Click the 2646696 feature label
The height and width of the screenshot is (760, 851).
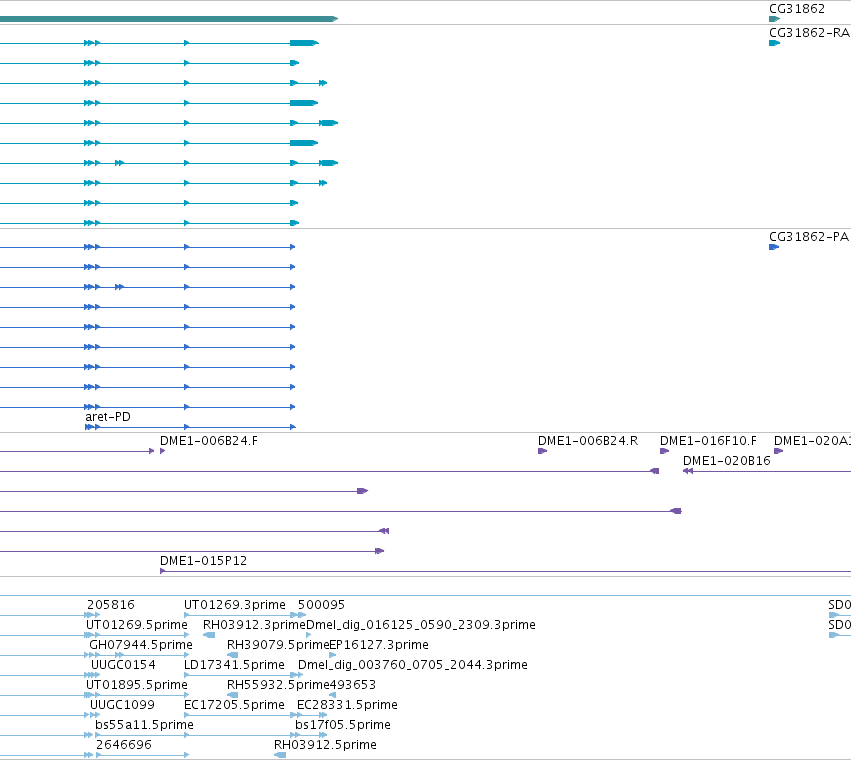point(124,745)
